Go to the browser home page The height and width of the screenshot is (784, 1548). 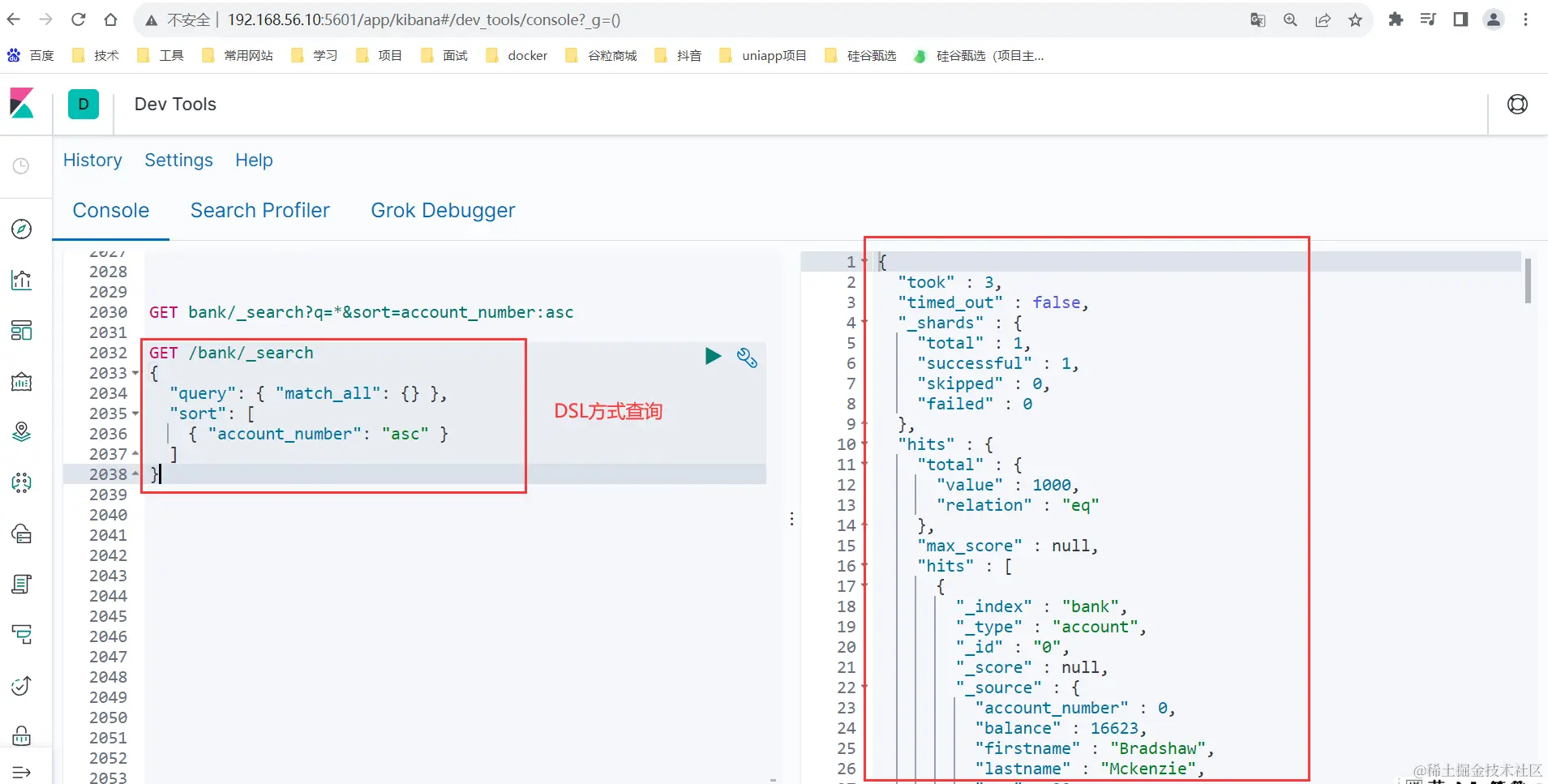(x=111, y=19)
